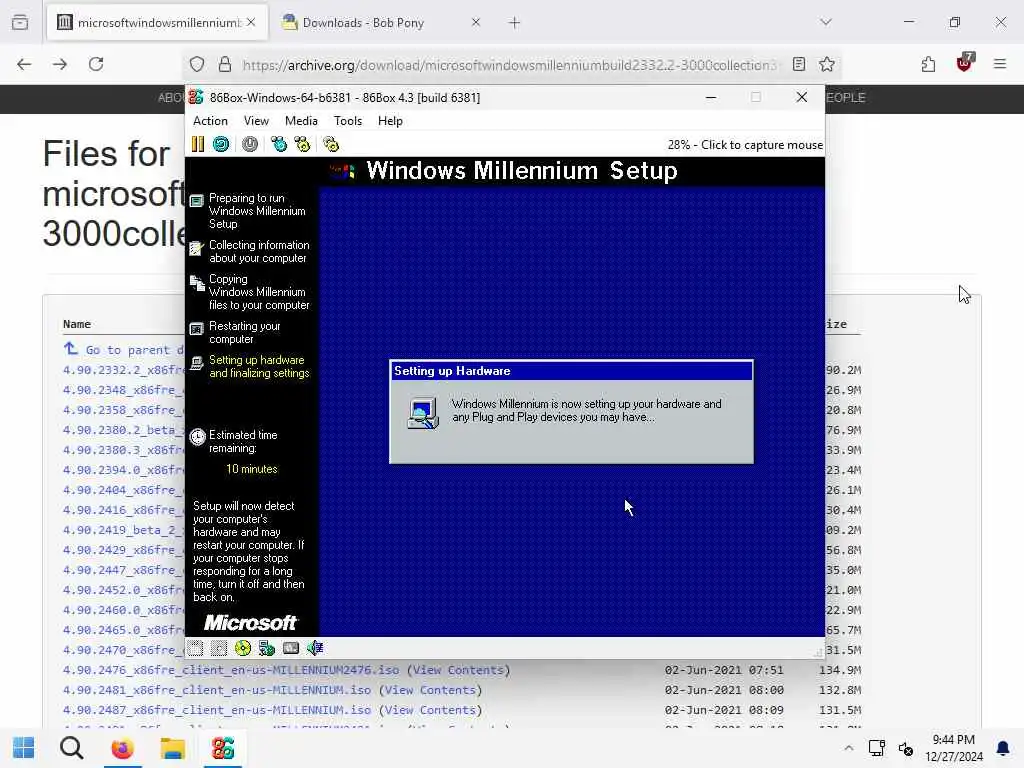Click View Contents for 4.90.2476 iso
The image size is (1024, 768).
click(x=458, y=670)
